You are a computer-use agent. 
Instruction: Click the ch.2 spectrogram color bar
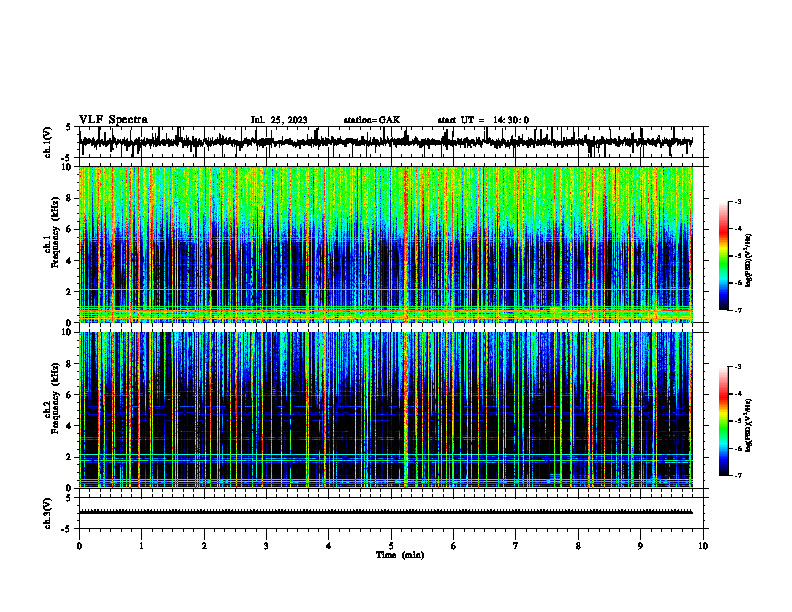coord(723,421)
